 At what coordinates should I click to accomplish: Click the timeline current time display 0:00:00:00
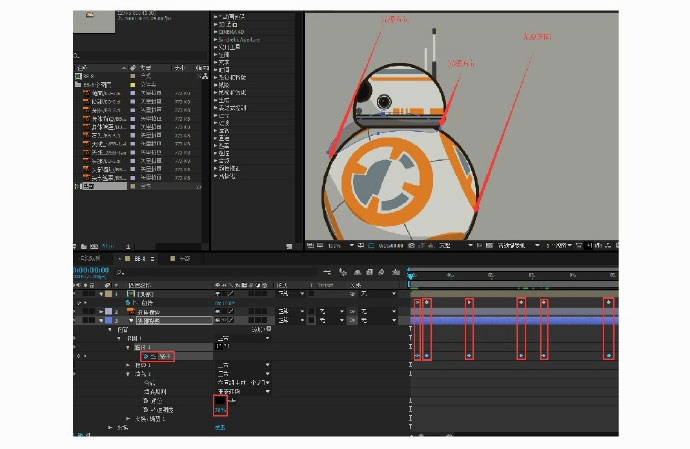[91, 270]
